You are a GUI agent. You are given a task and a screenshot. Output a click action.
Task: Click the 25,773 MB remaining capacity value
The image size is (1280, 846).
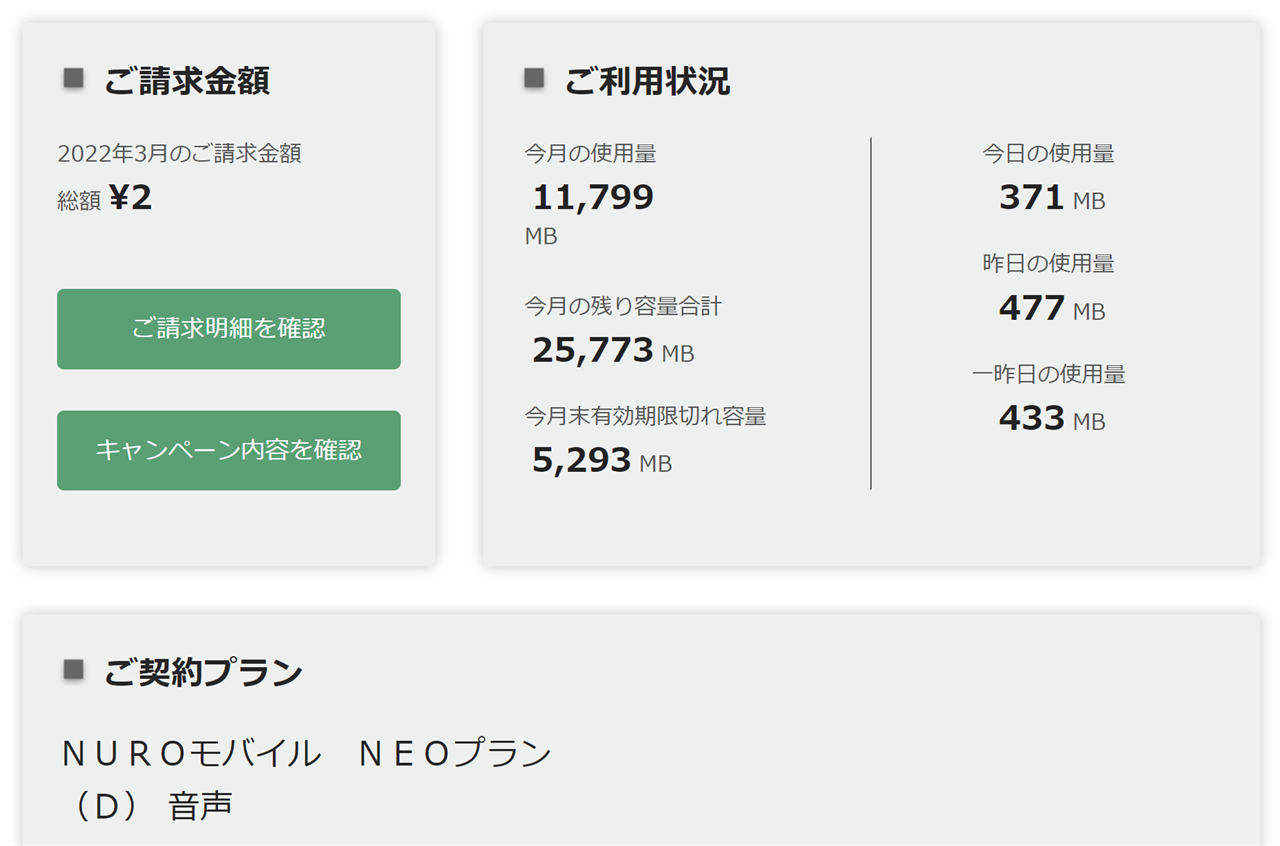click(x=612, y=350)
